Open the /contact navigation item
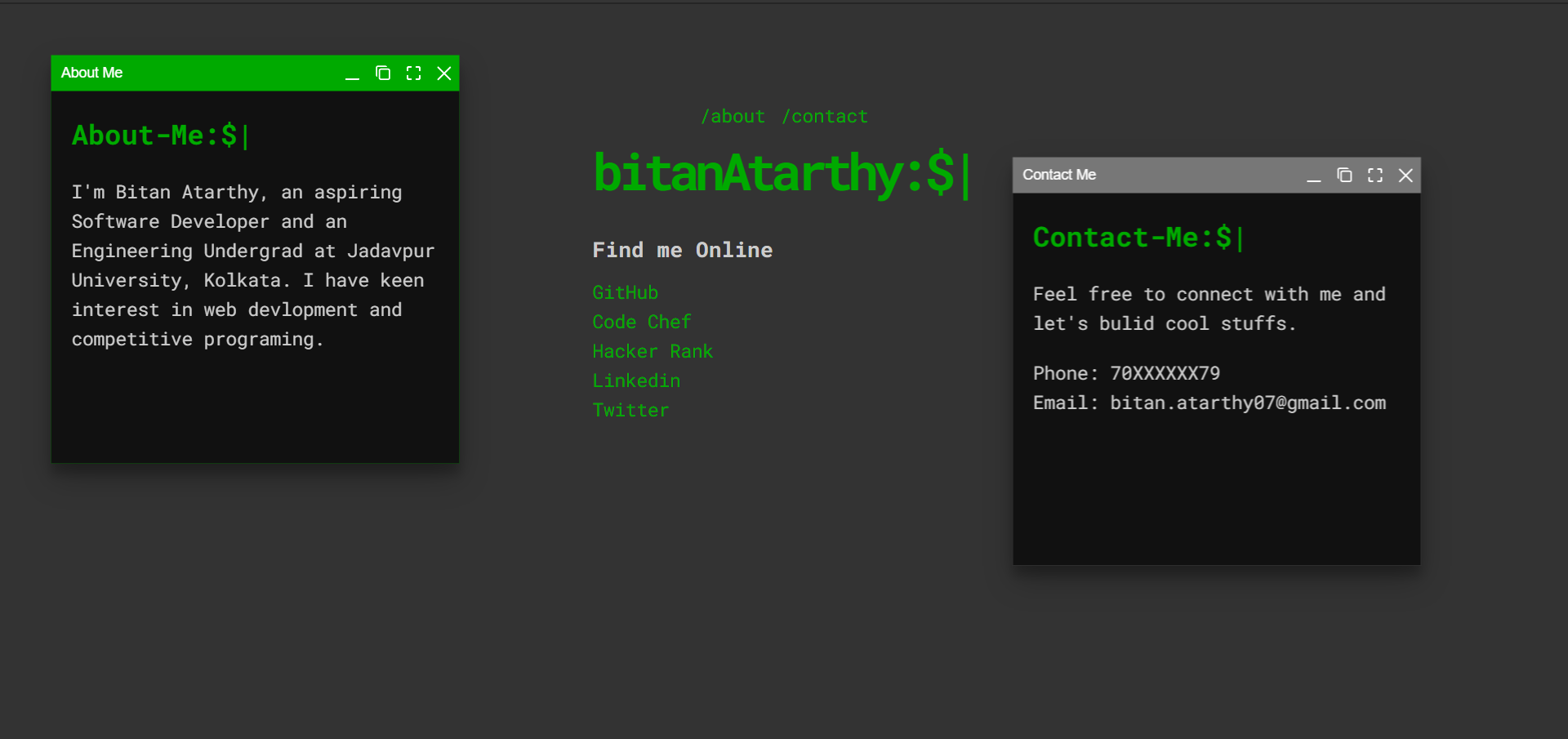This screenshot has width=1568, height=739. (x=826, y=116)
